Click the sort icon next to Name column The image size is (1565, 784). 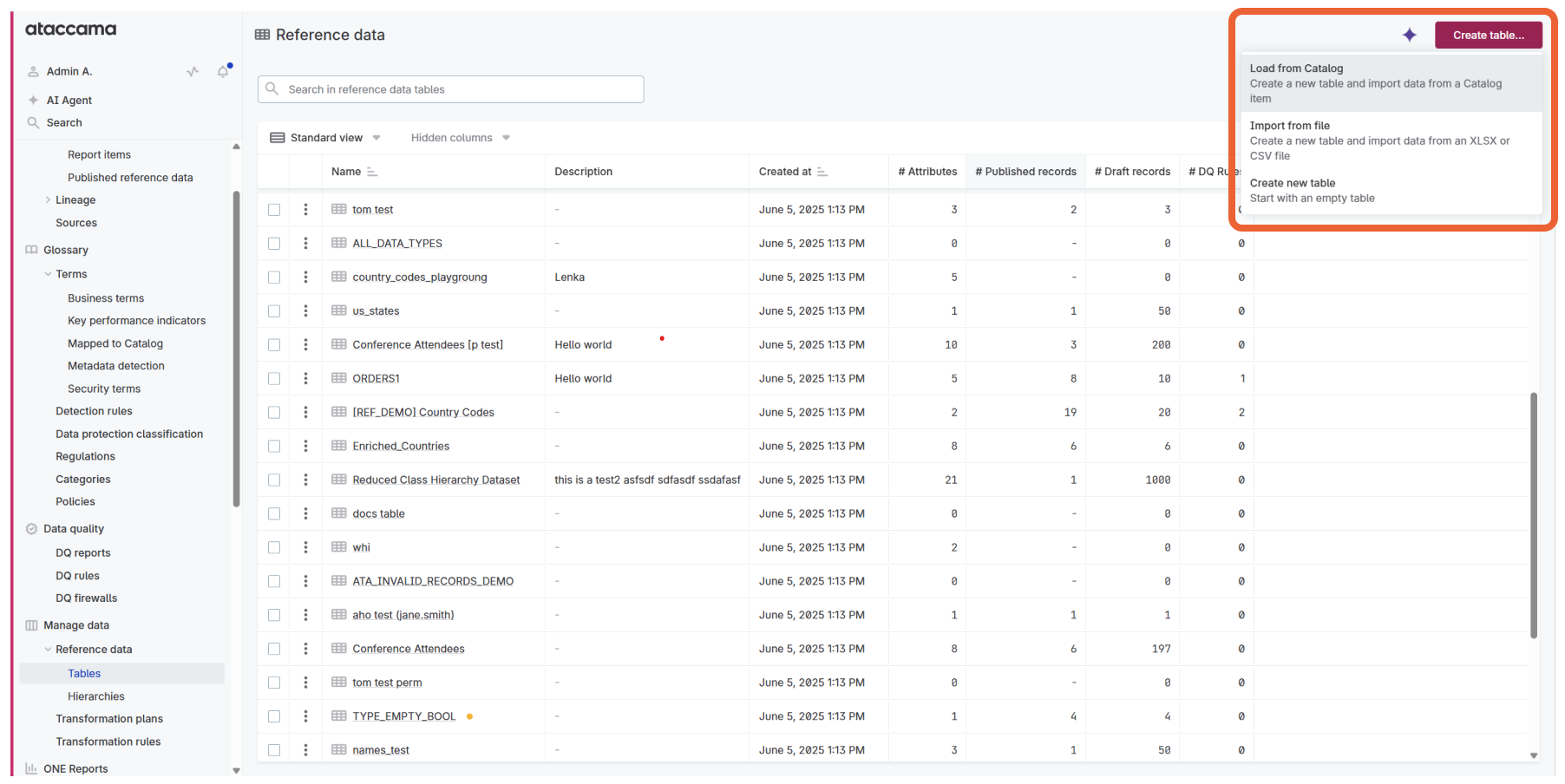coord(372,172)
